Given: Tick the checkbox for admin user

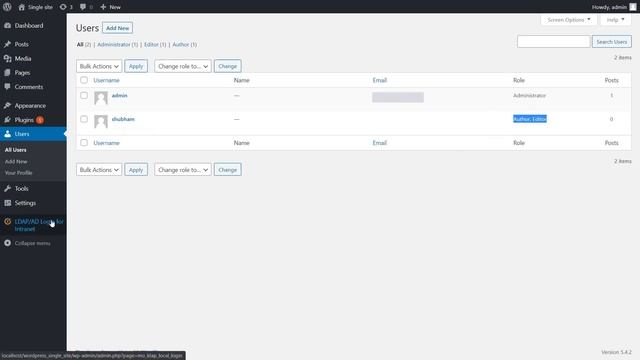Looking at the screenshot, I should (84, 96).
